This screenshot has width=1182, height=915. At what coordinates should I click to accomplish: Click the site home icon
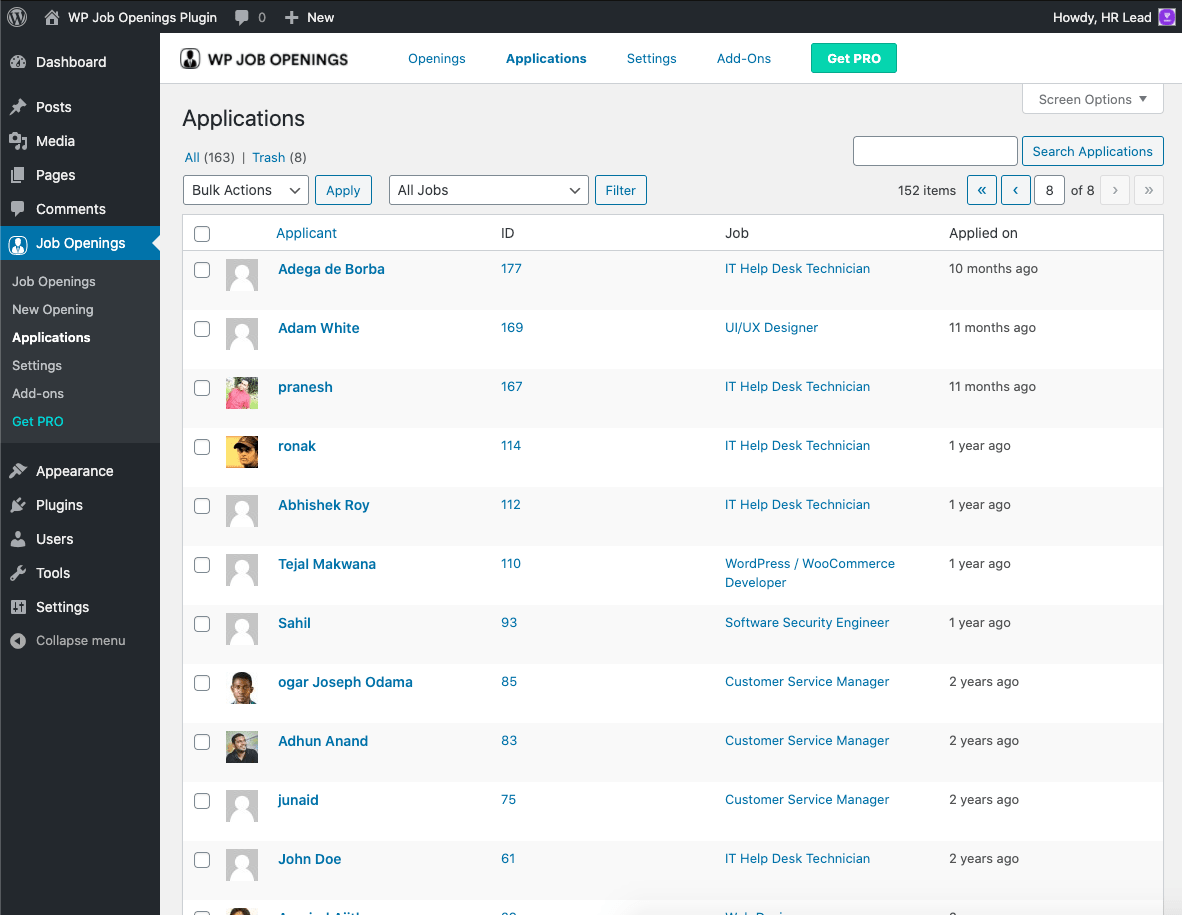coord(51,17)
